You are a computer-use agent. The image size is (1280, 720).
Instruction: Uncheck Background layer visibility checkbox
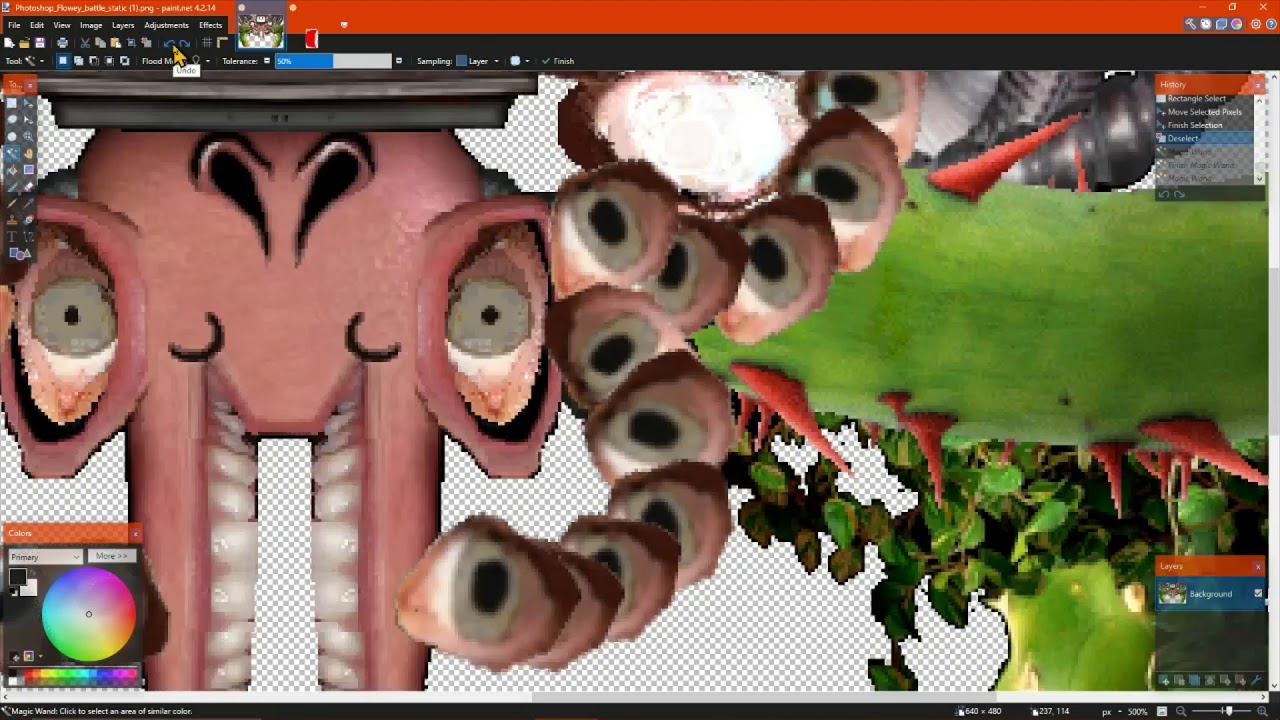1258,593
